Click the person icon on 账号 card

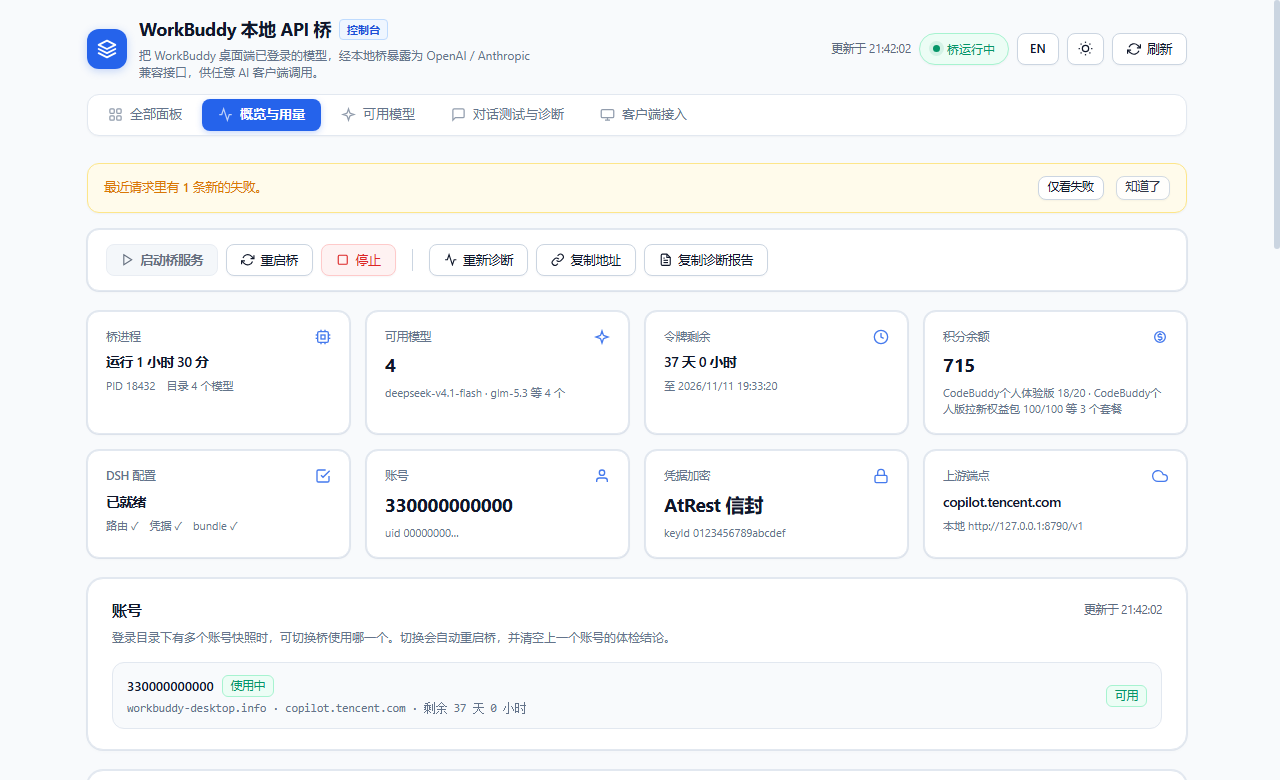click(x=602, y=476)
